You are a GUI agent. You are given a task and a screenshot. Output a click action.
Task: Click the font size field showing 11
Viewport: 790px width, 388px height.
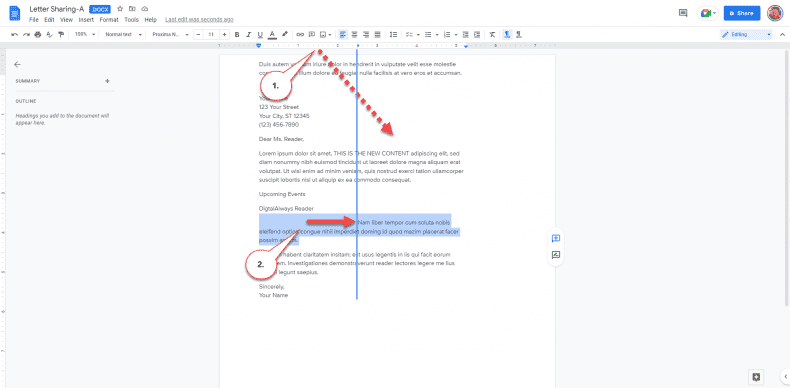point(211,34)
